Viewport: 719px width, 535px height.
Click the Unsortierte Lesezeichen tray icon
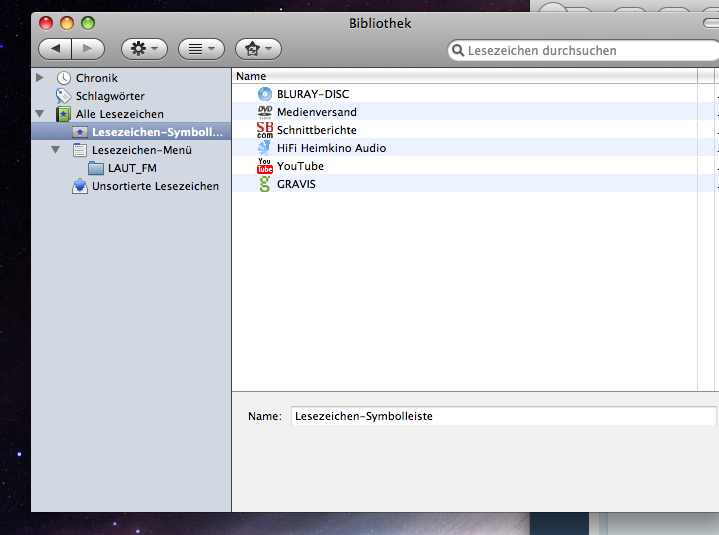[80, 186]
